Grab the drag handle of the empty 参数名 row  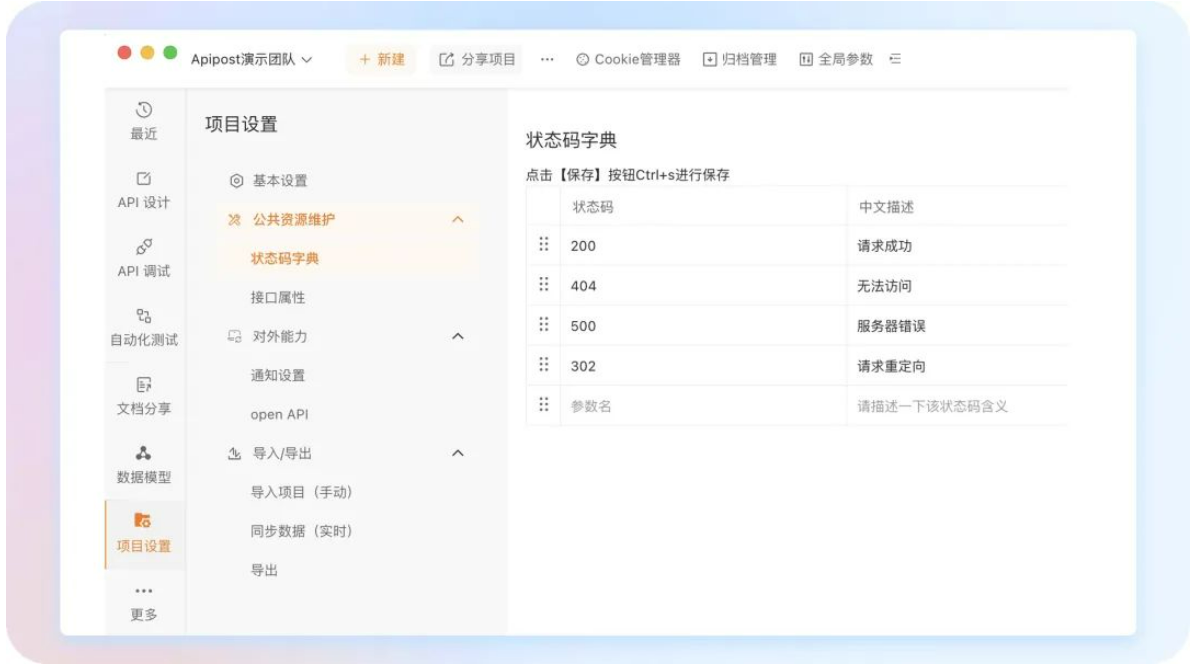pyautogui.click(x=544, y=405)
